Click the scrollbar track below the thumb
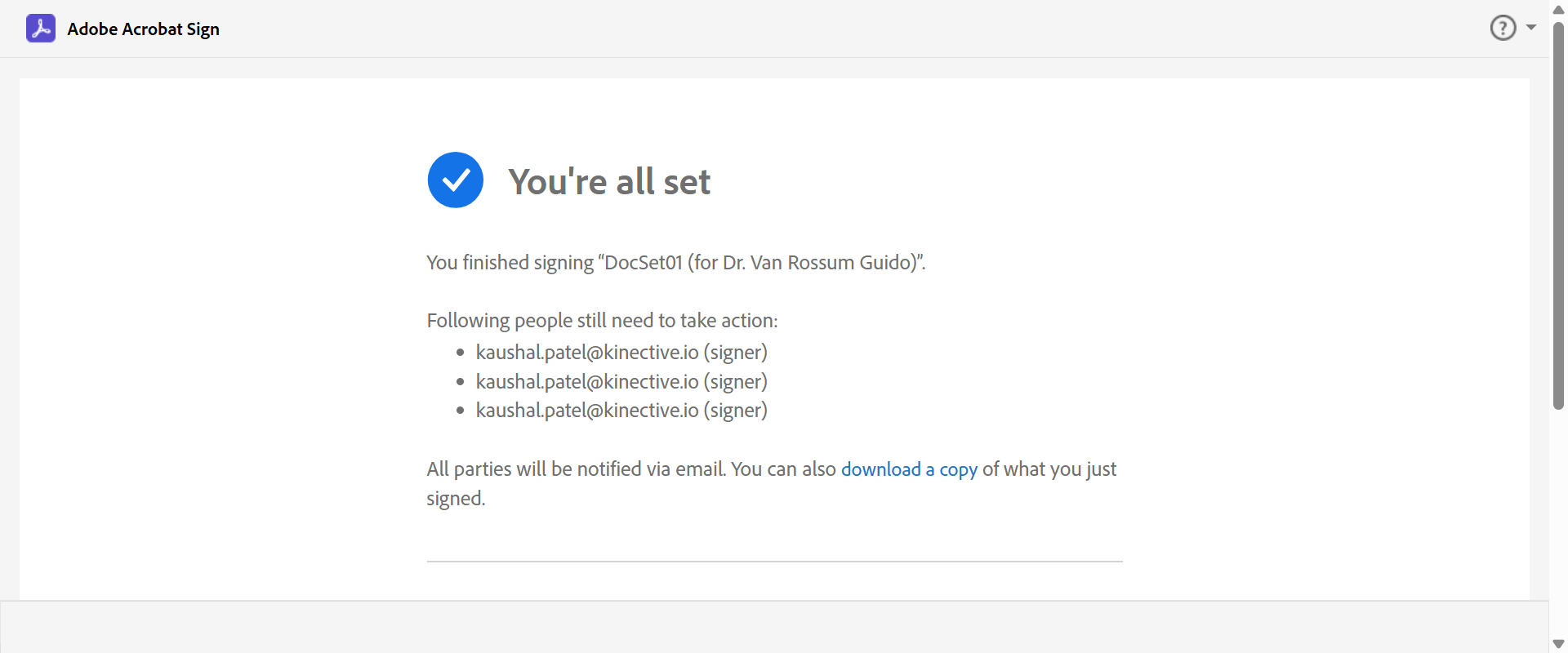 tap(1558, 522)
